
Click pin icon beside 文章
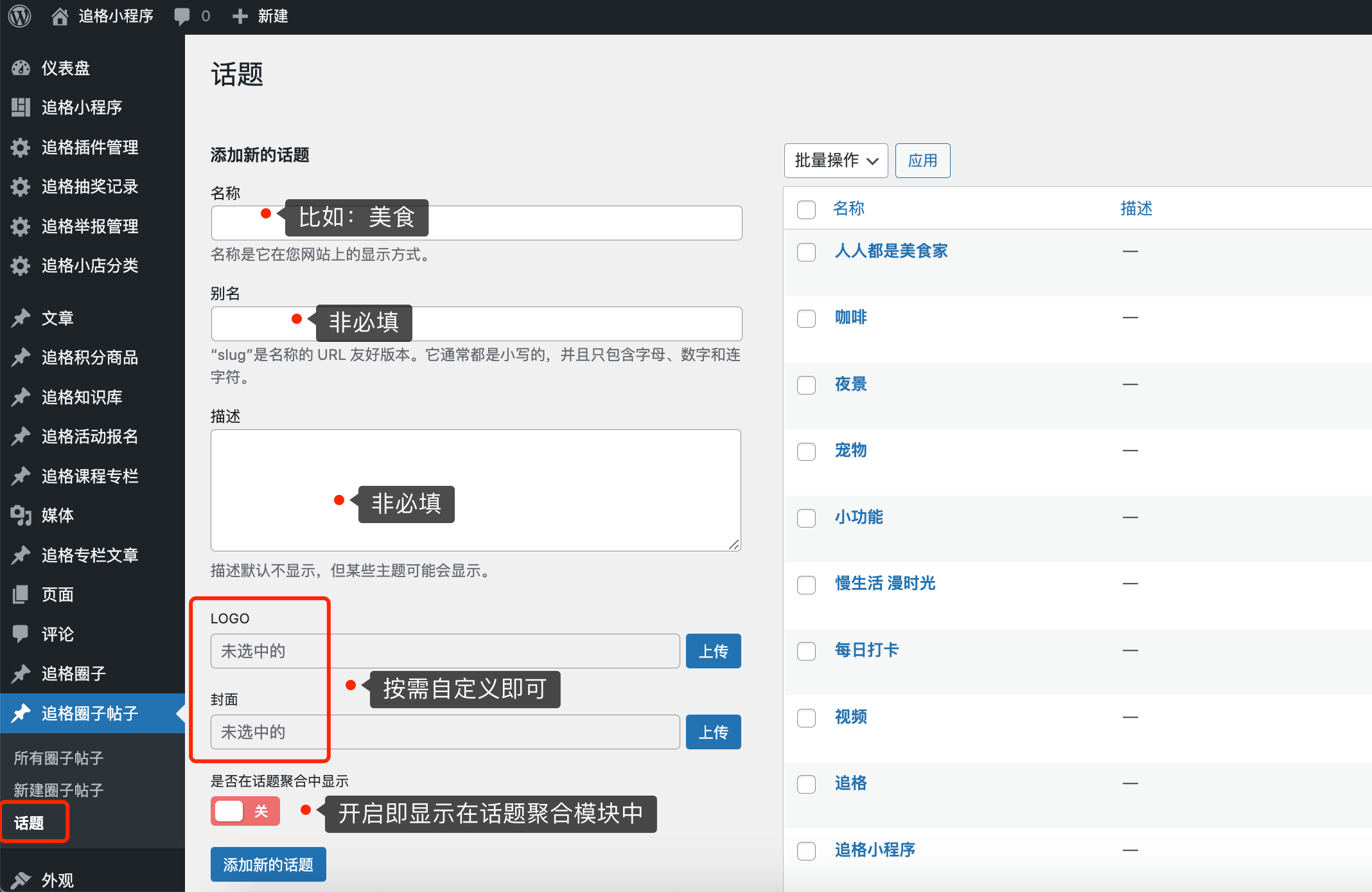click(21, 317)
